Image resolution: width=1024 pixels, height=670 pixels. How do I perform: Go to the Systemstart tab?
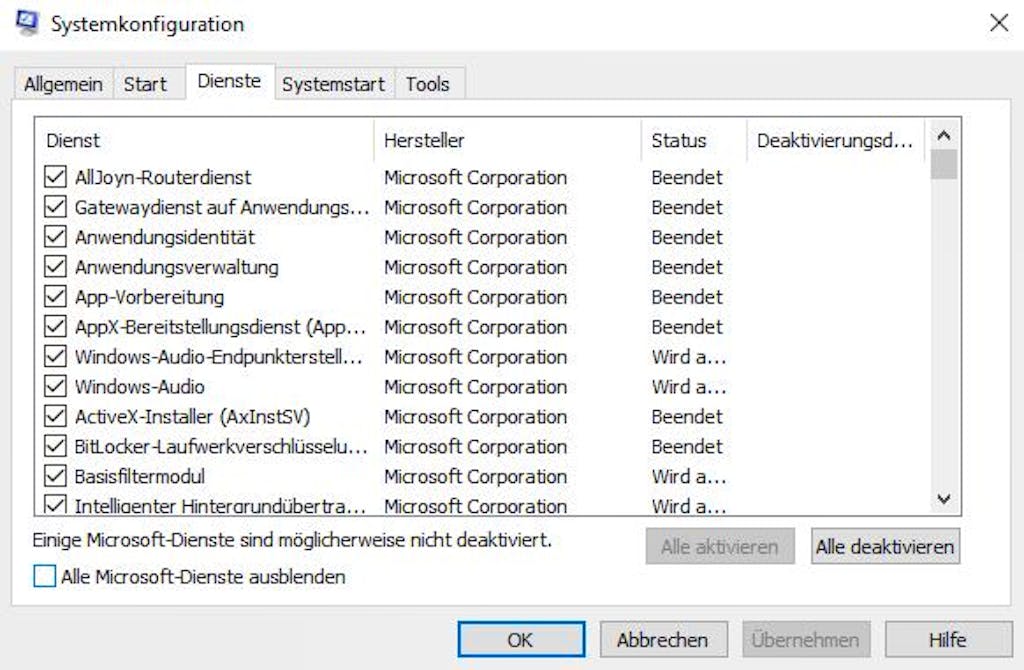(x=333, y=84)
